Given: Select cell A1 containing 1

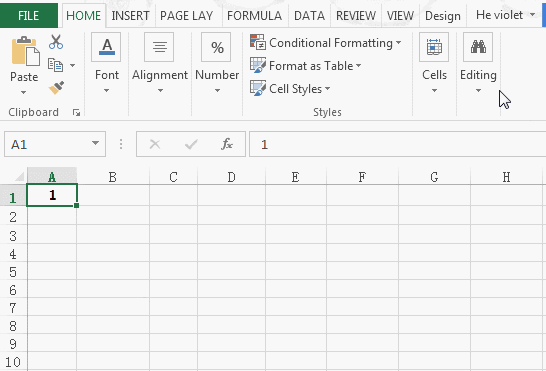Looking at the screenshot, I should click(x=52, y=195).
